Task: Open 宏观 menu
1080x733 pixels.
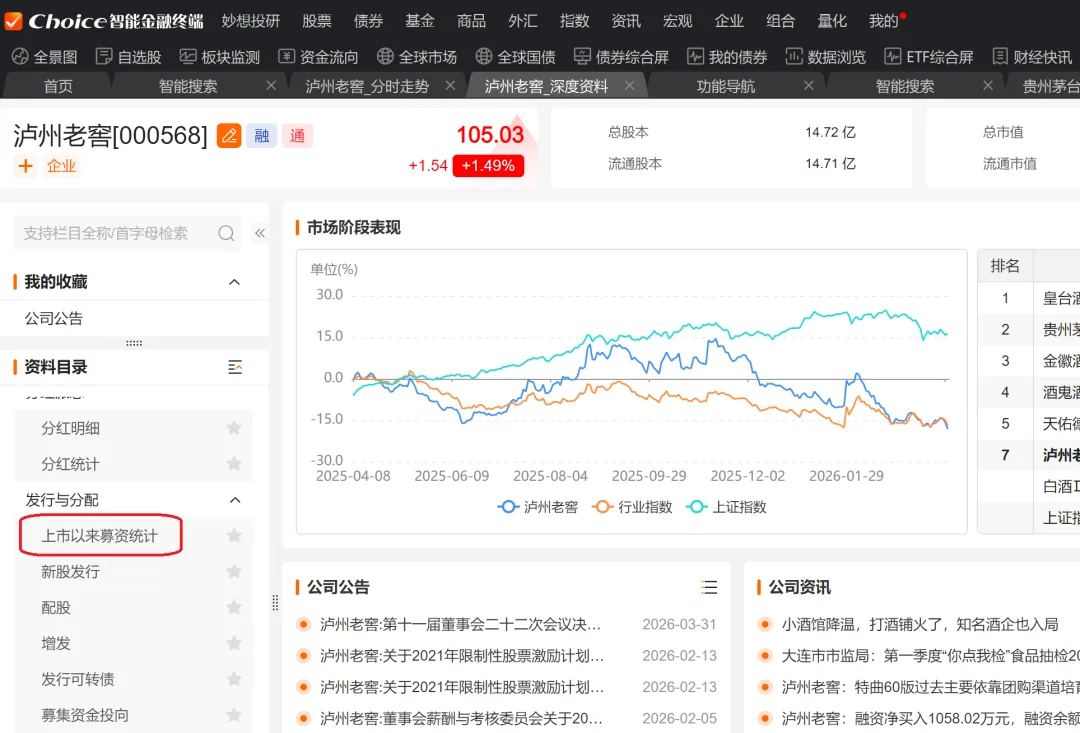Action: (677, 21)
